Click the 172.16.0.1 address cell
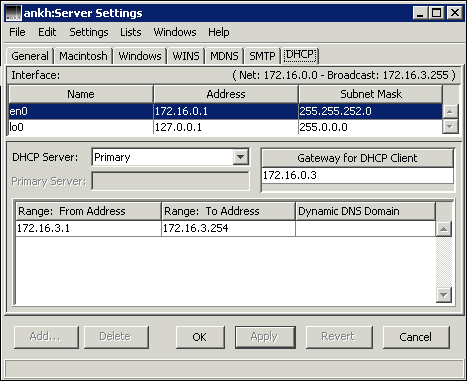Screen dimensions: 467x381 (226, 111)
